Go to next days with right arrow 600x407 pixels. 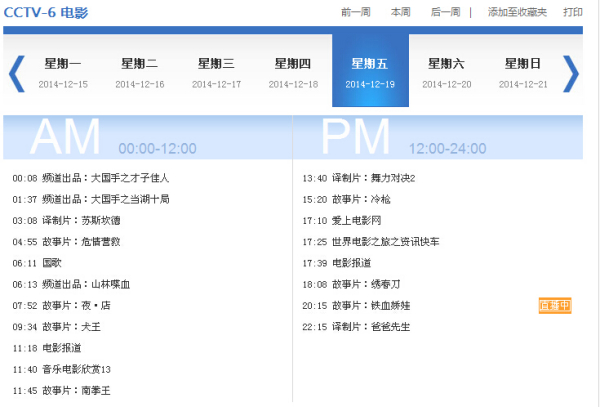[x=571, y=74]
